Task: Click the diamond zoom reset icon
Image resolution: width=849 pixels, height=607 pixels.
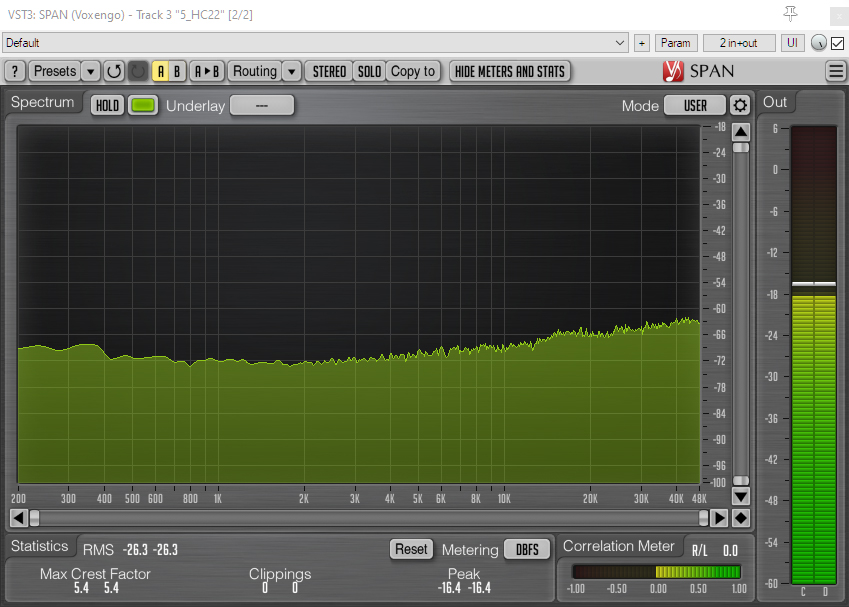Action: click(740, 518)
